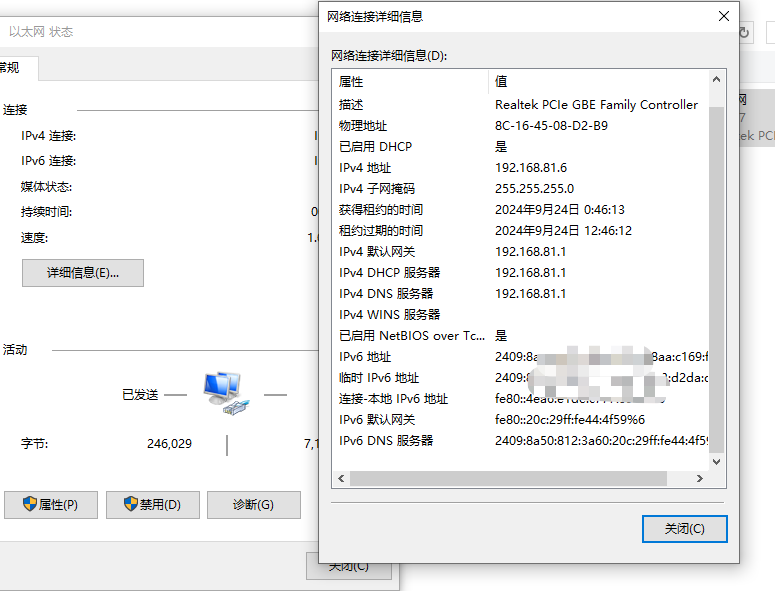Select the 物理地址 row in details list
Viewport: 775px width, 591px height.
pos(521,126)
